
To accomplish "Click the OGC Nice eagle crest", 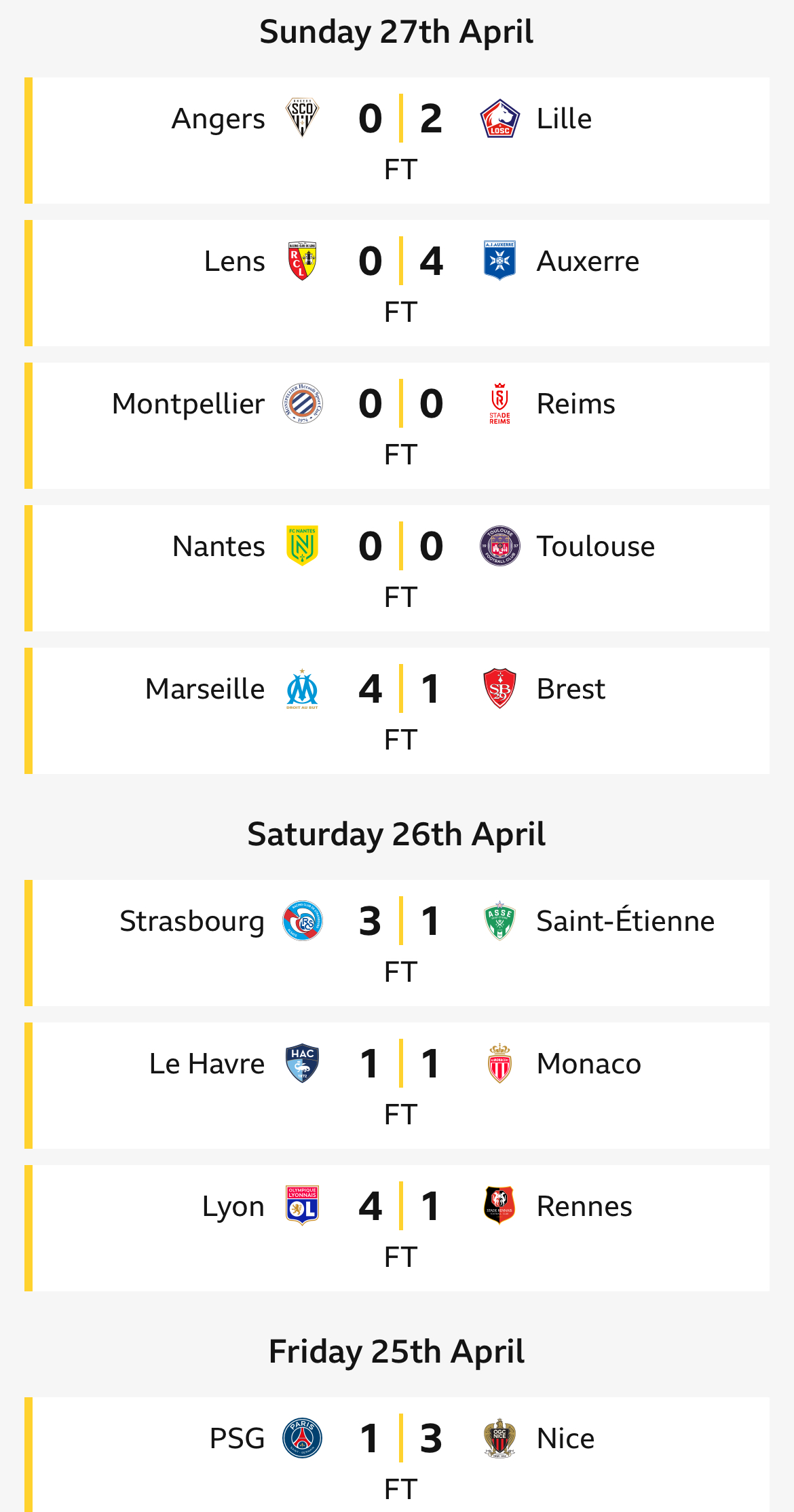I will coord(500,1438).
